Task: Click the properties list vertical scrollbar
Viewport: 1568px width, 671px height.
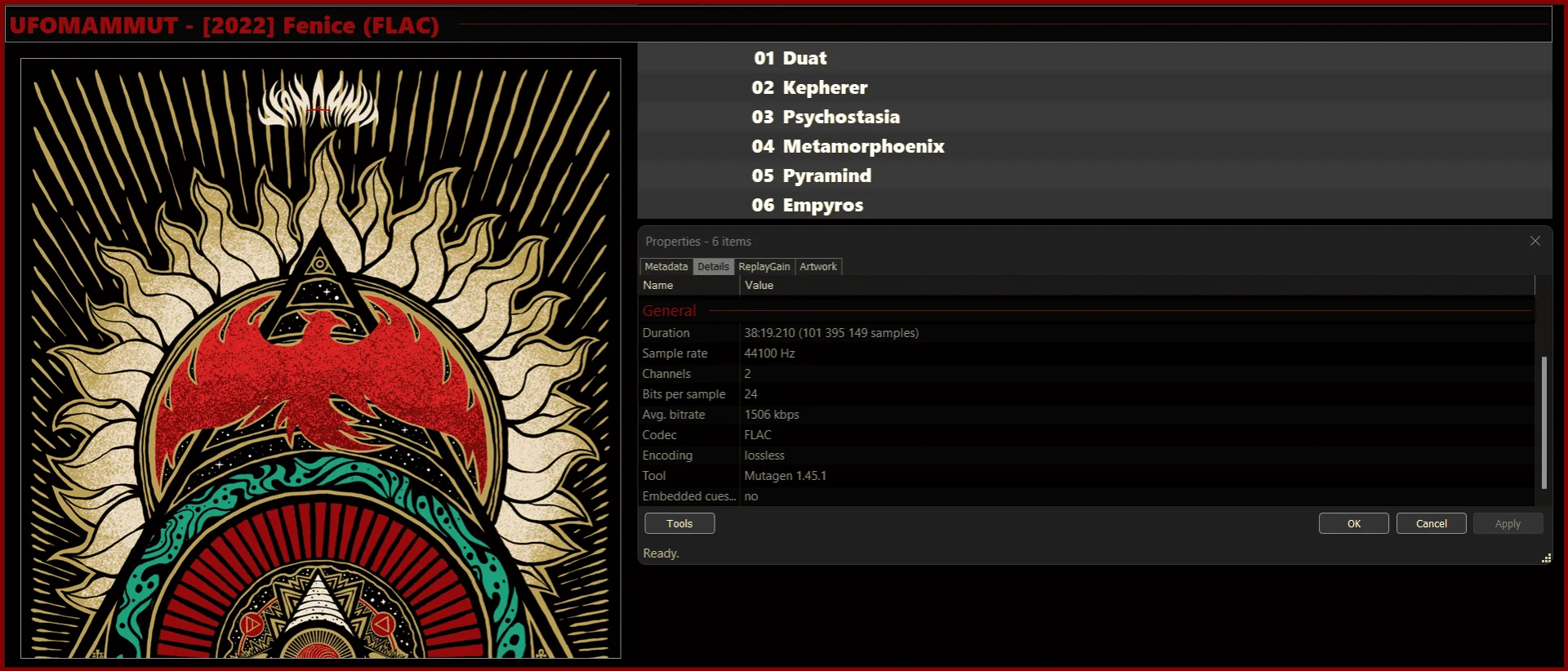Action: coord(1543,422)
